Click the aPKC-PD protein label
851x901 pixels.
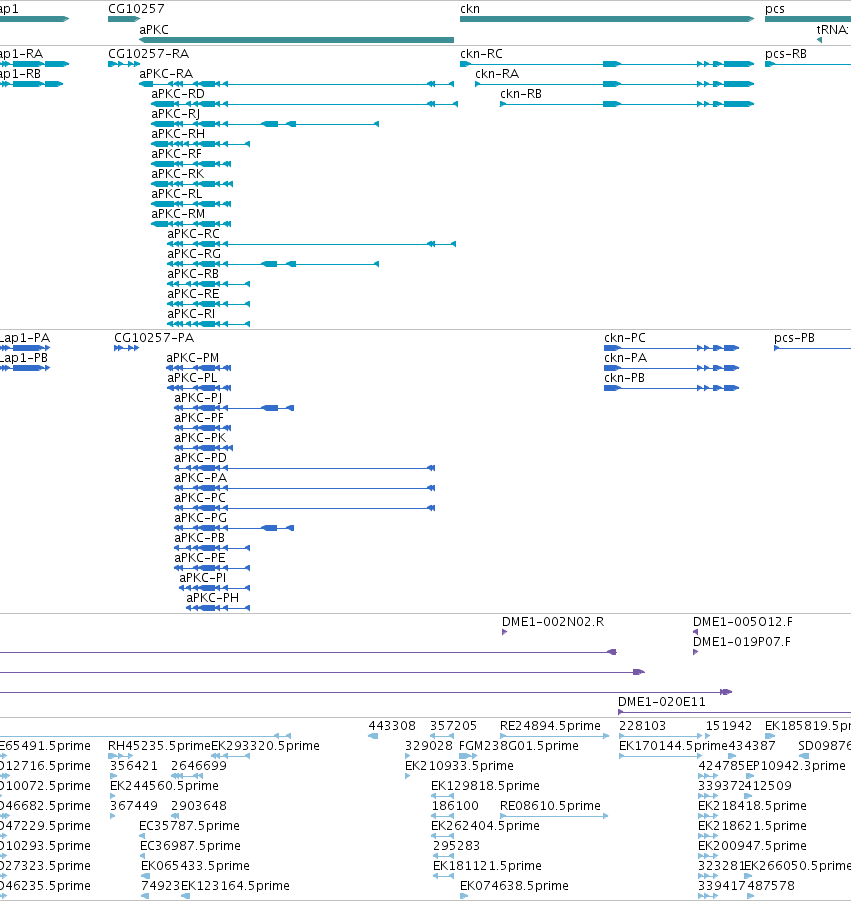[201, 457]
